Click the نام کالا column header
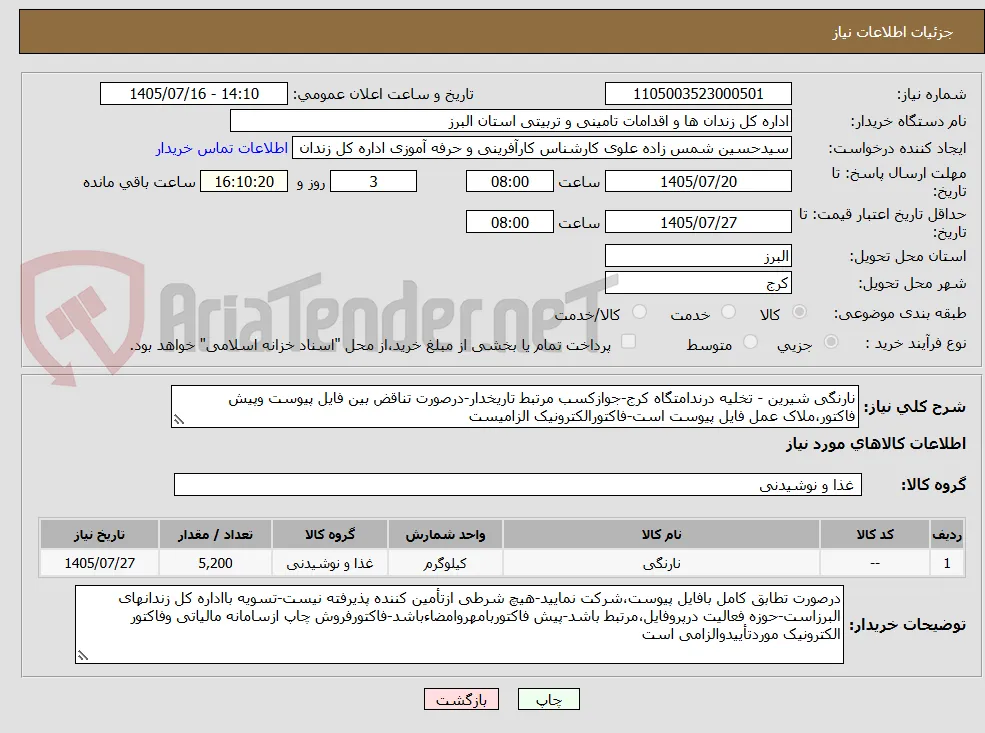 pyautogui.click(x=661, y=535)
